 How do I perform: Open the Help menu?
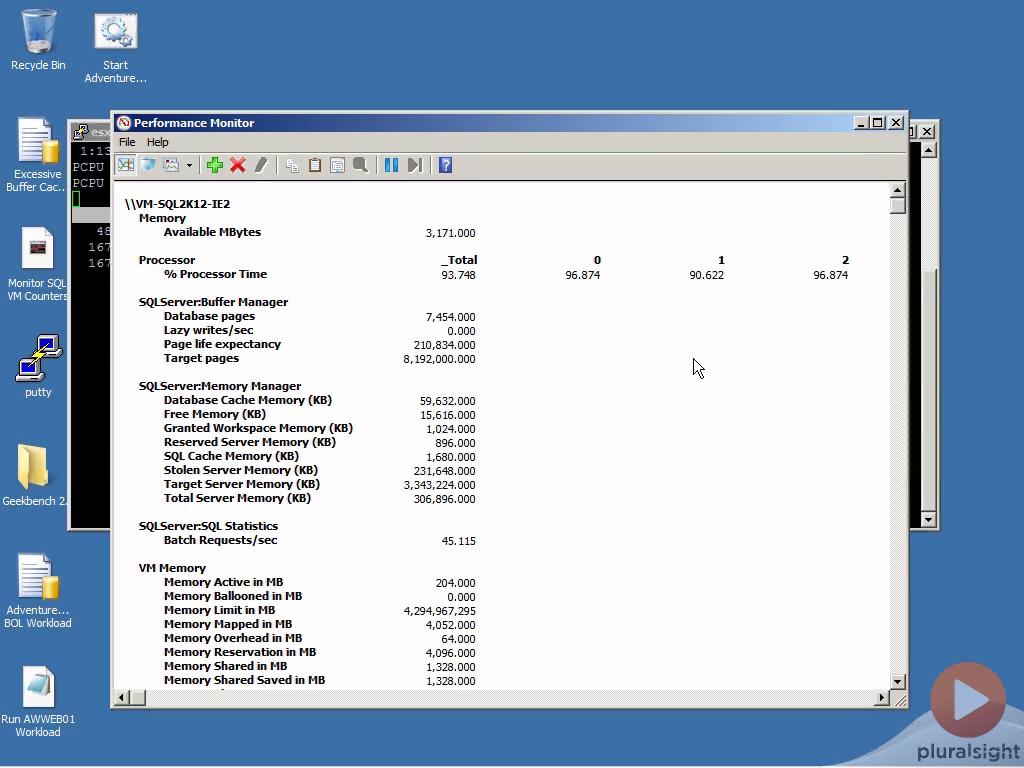pos(157,142)
